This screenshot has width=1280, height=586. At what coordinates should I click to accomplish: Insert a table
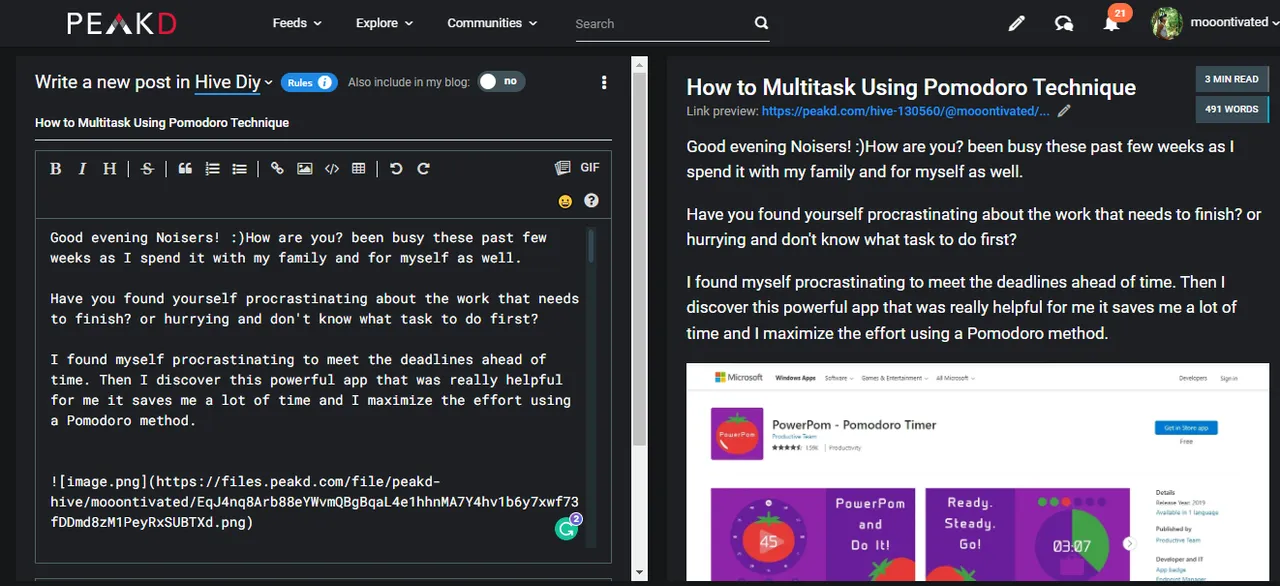(359, 169)
